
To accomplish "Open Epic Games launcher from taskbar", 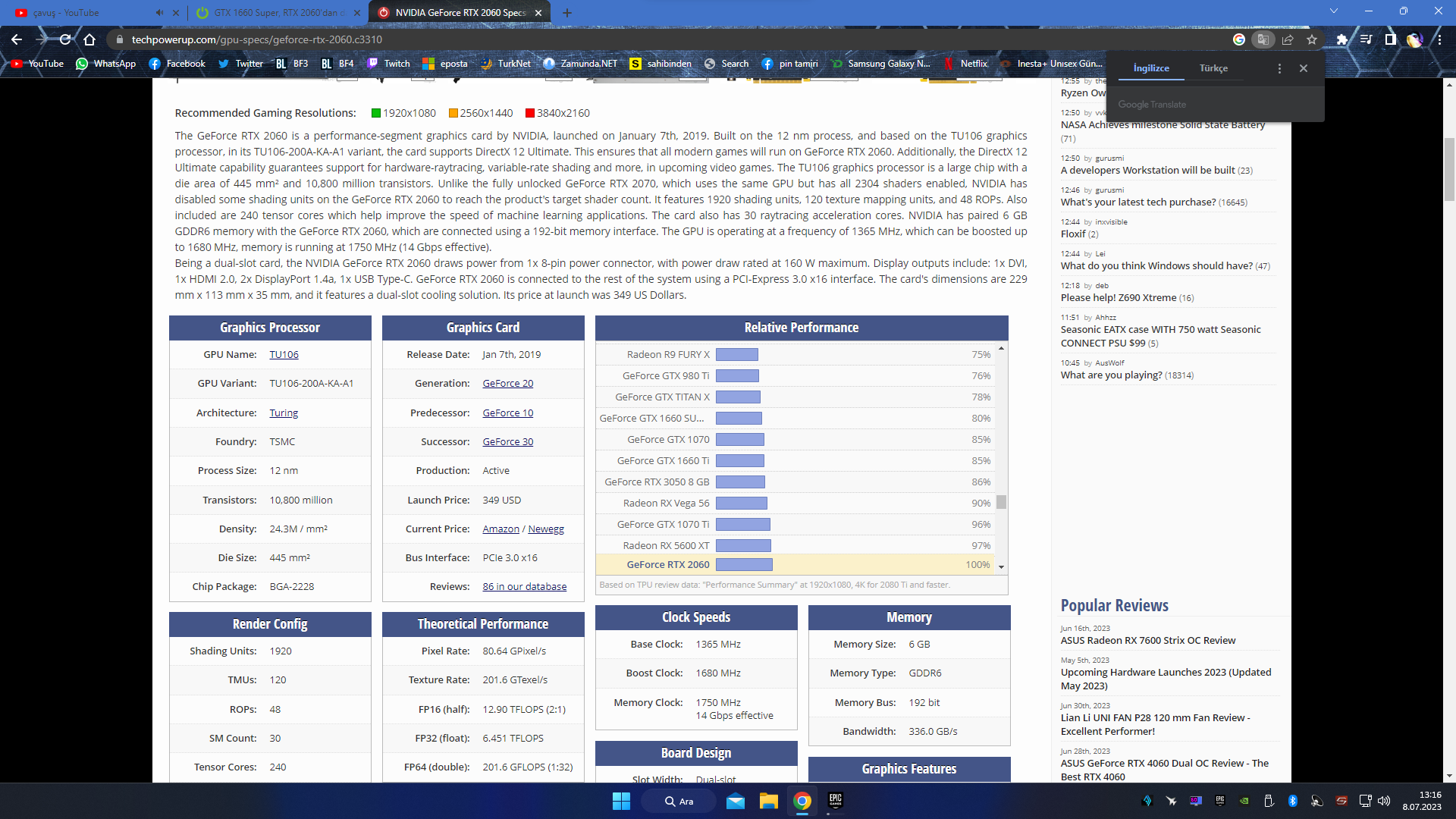I will (x=835, y=801).
